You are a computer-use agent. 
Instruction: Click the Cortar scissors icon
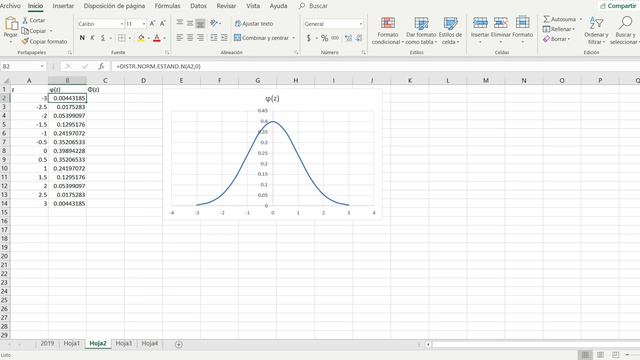(x=25, y=20)
